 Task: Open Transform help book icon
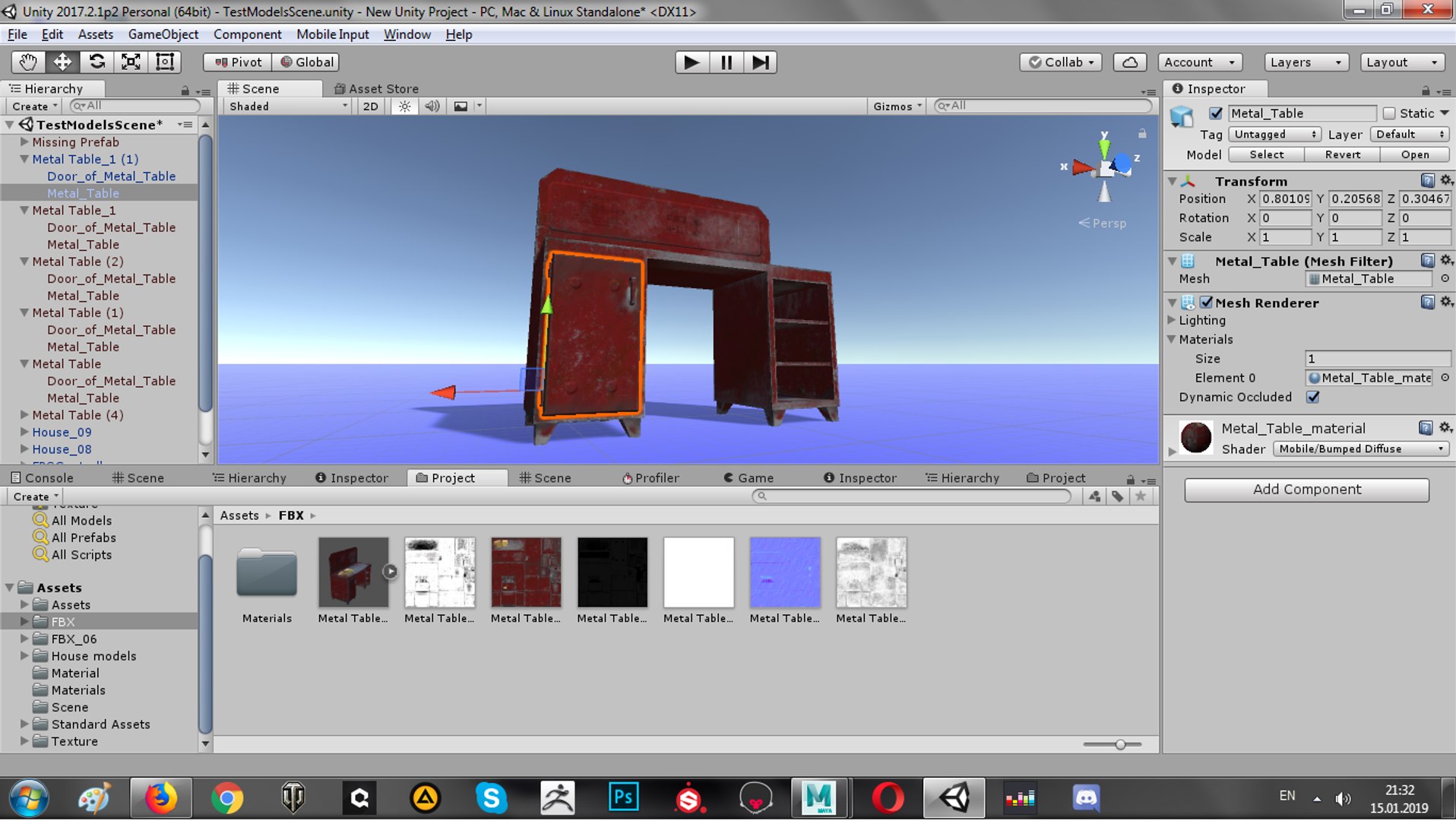[1428, 180]
